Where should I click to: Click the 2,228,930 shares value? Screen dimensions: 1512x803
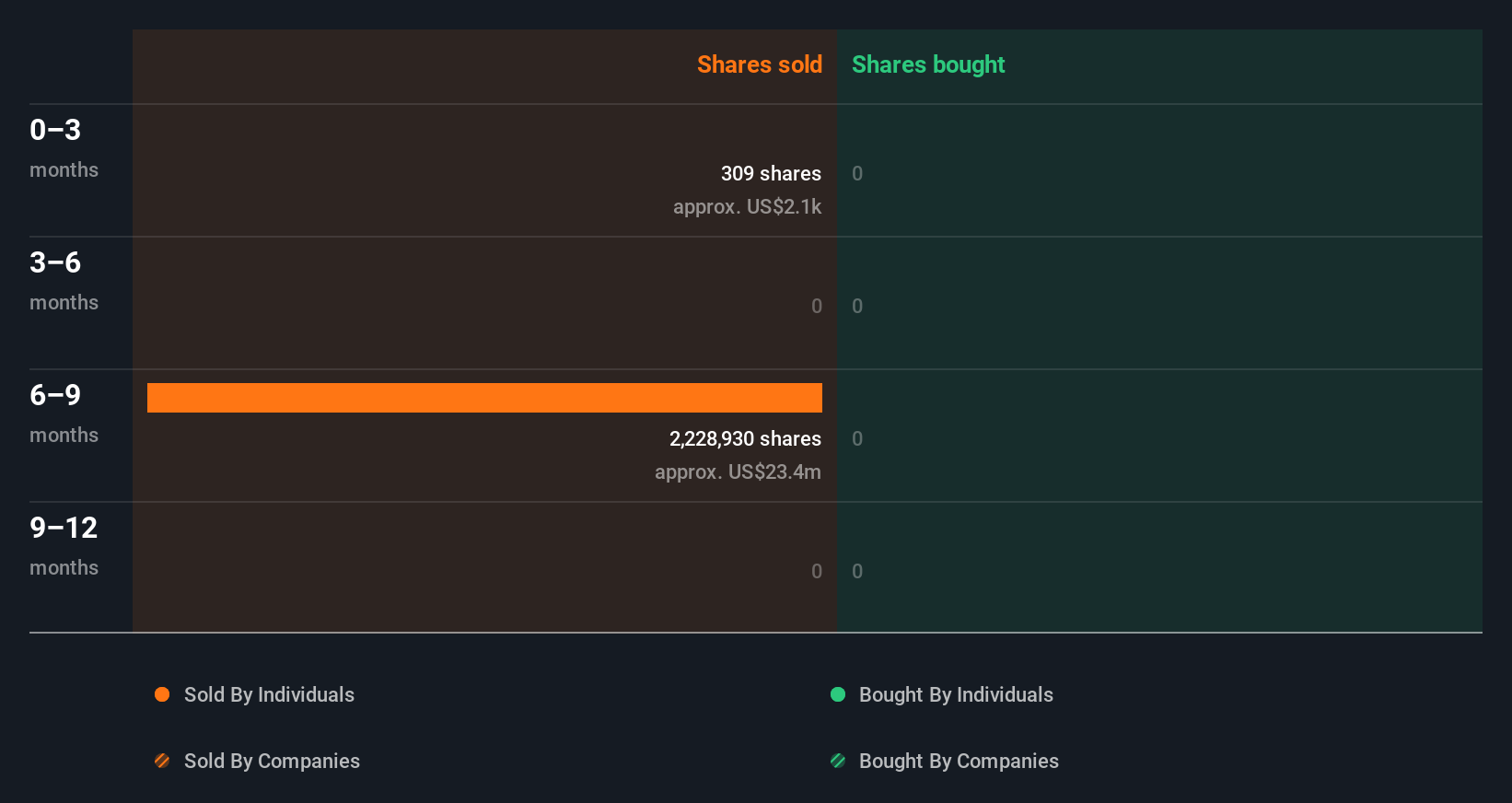(x=745, y=438)
